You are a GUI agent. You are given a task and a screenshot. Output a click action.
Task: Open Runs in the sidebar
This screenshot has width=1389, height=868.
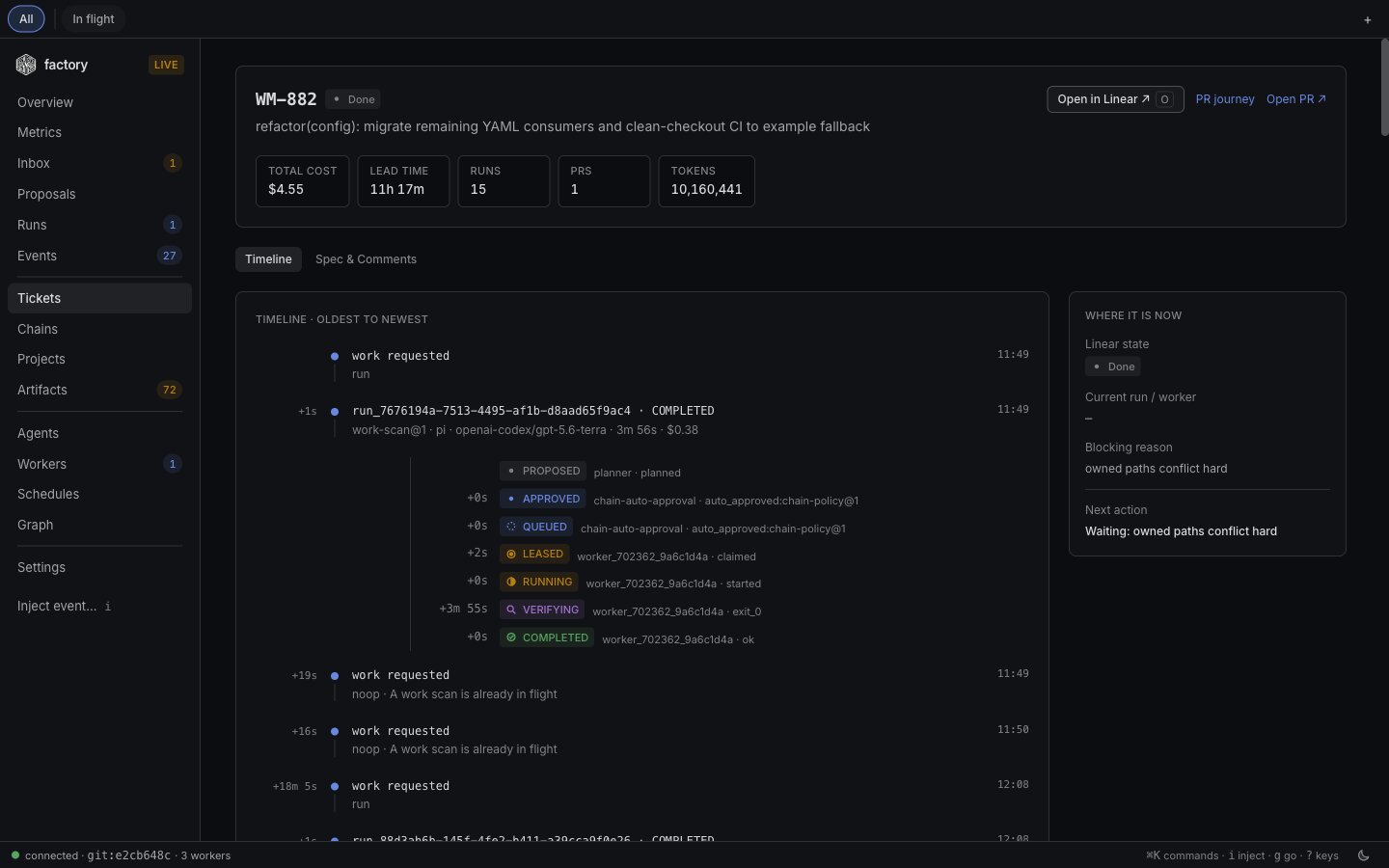click(99, 225)
